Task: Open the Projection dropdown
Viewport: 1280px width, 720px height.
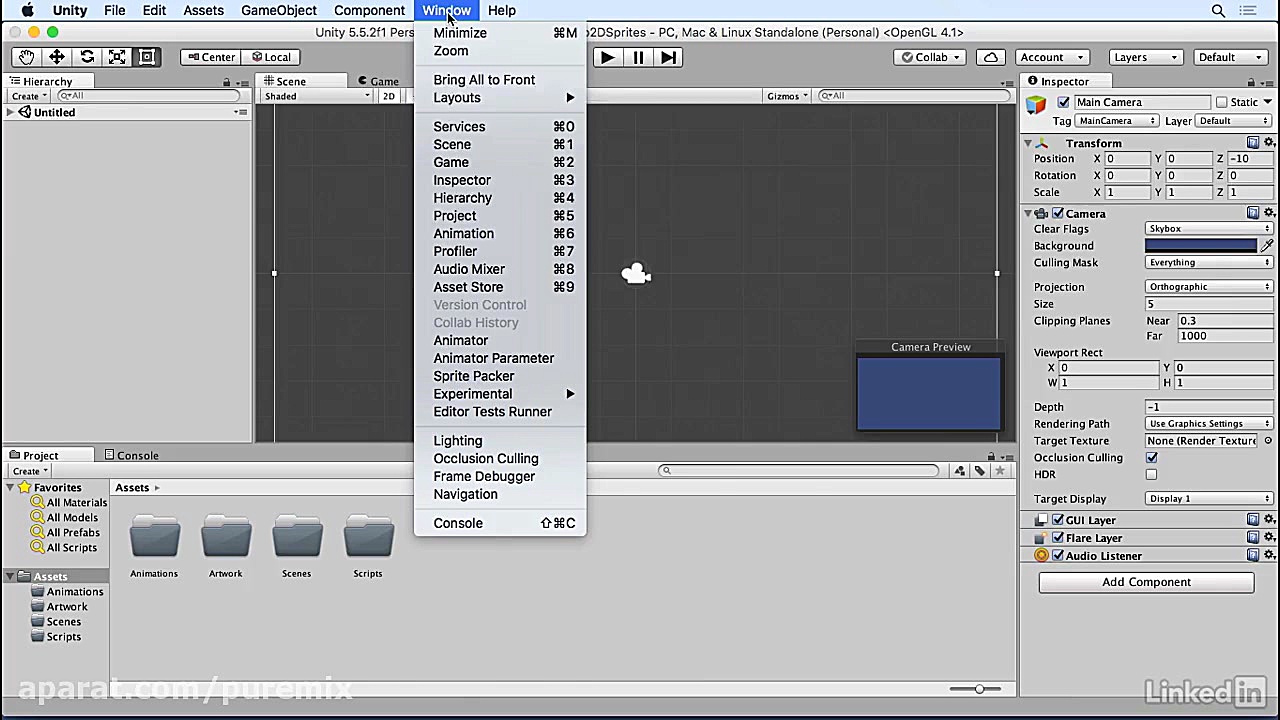Action: point(1209,287)
